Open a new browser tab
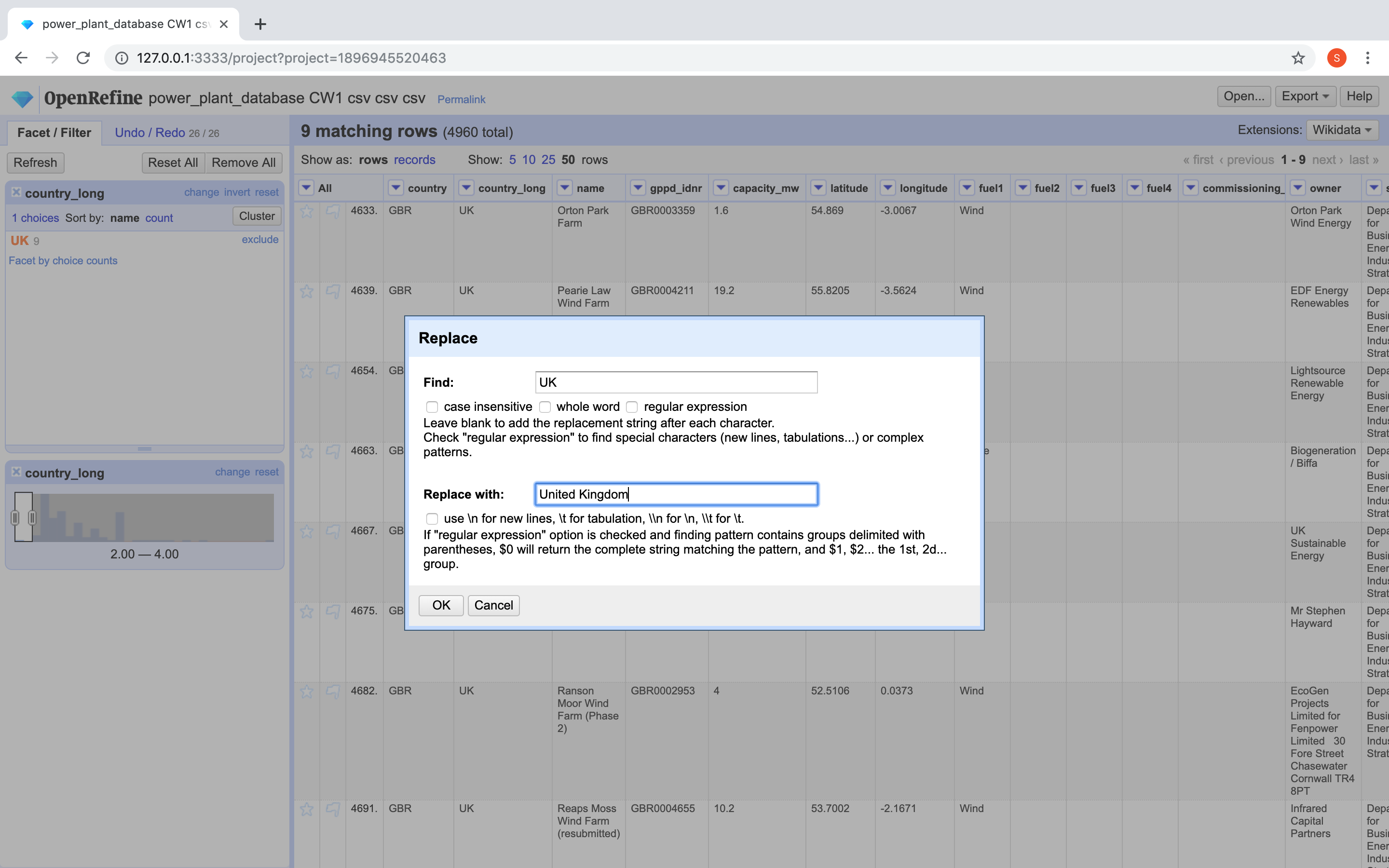 [260, 24]
